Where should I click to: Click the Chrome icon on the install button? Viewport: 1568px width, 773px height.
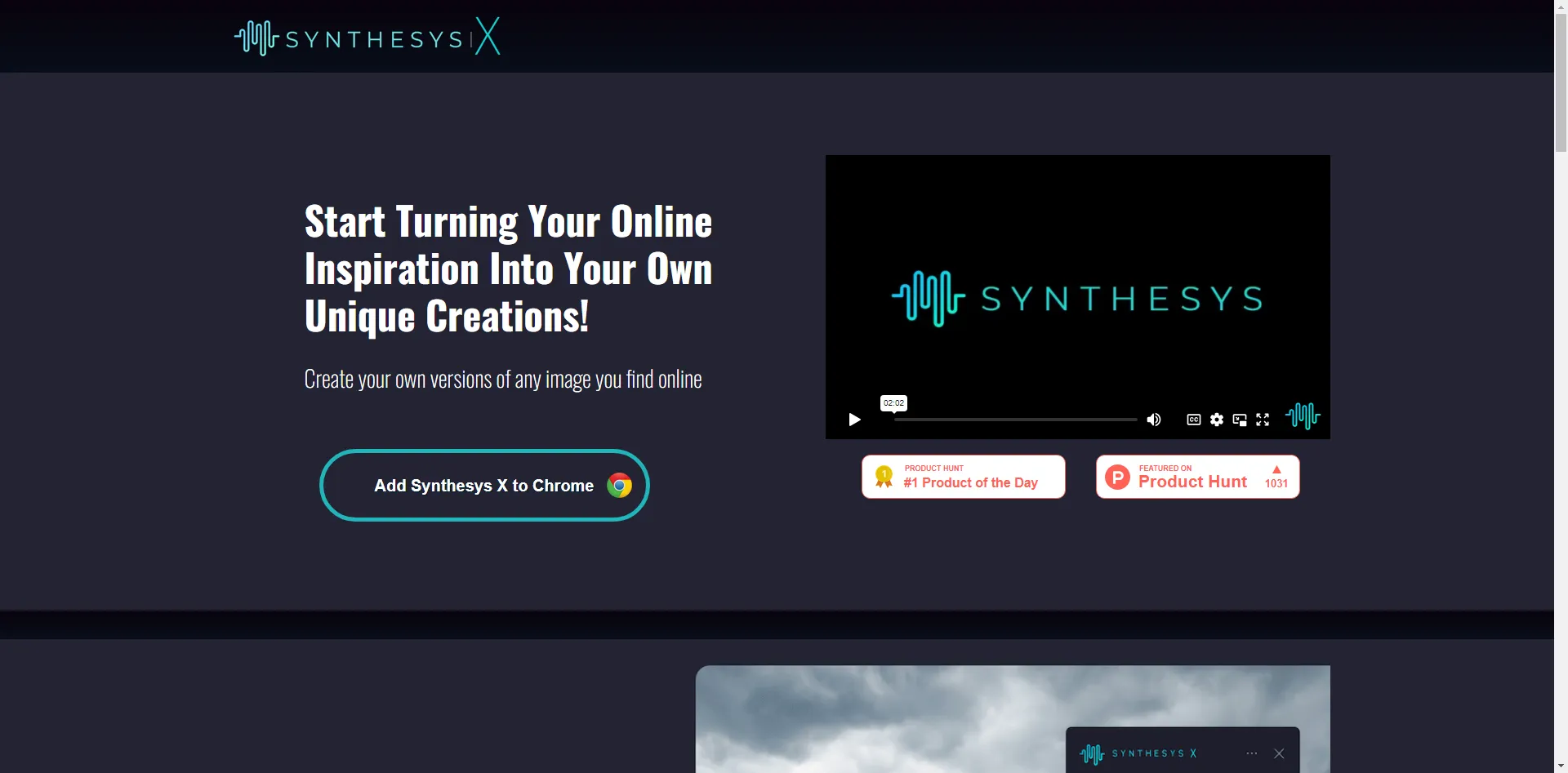[x=619, y=485]
